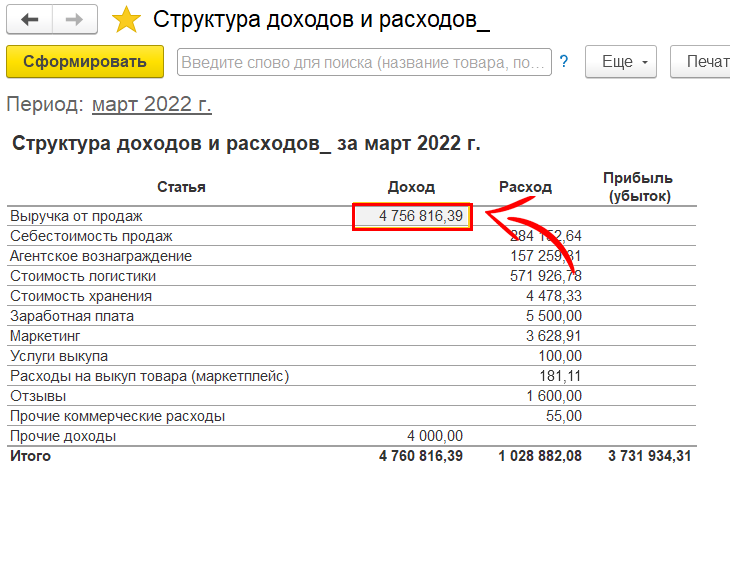The width and height of the screenshot is (730, 580).
Task: Click the question mark search help
Action: [x=564, y=62]
